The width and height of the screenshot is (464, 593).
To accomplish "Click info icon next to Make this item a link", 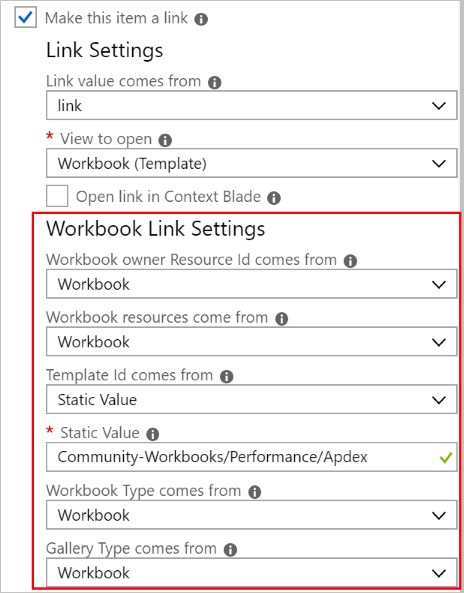I will 201,19.
